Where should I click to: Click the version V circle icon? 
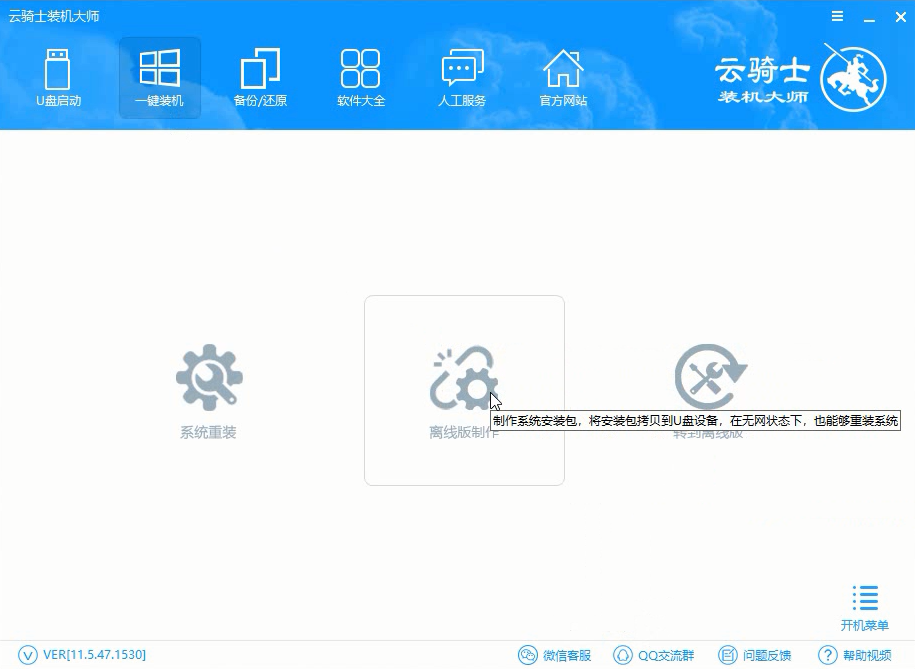27,655
